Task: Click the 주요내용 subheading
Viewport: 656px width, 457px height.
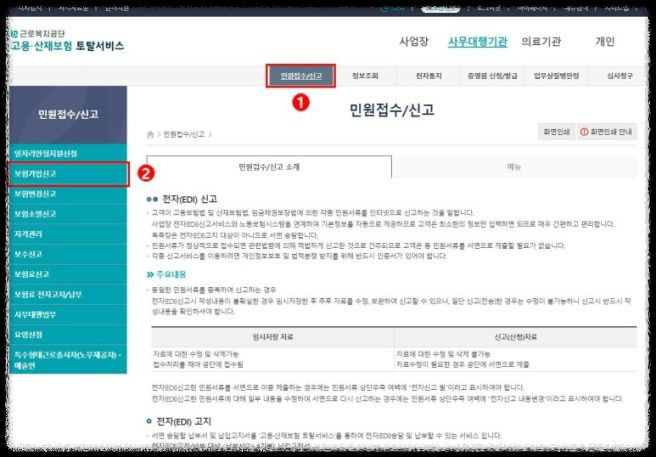Action: [171, 275]
